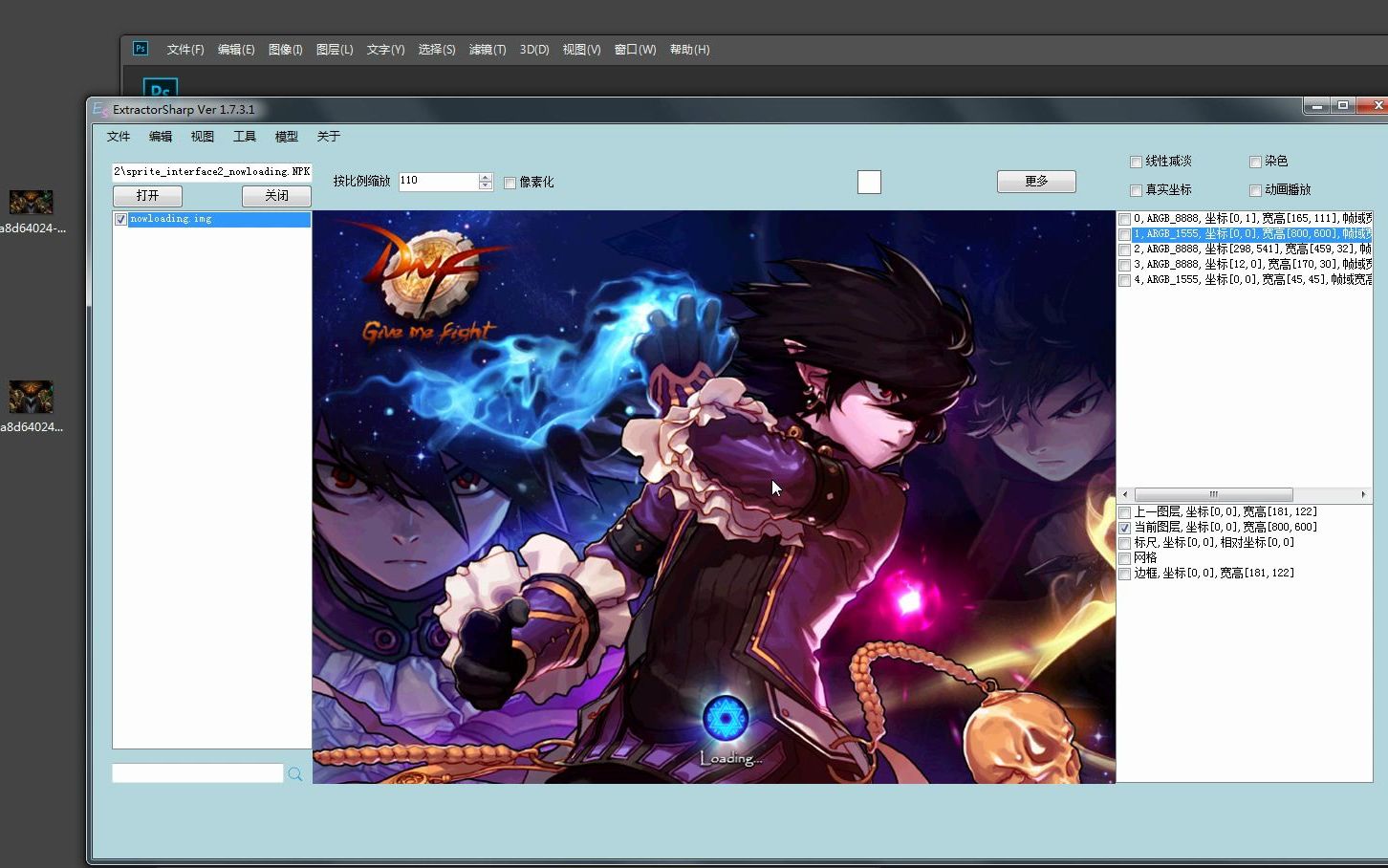This screenshot has width=1388, height=868.
Task: Click the 打开 button
Action: [x=147, y=195]
